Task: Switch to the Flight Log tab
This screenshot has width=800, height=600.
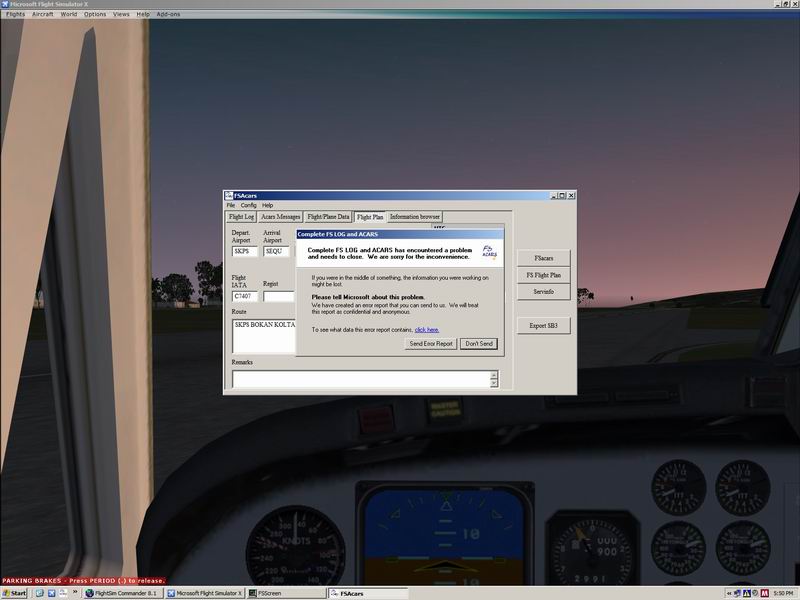Action: pyautogui.click(x=241, y=217)
